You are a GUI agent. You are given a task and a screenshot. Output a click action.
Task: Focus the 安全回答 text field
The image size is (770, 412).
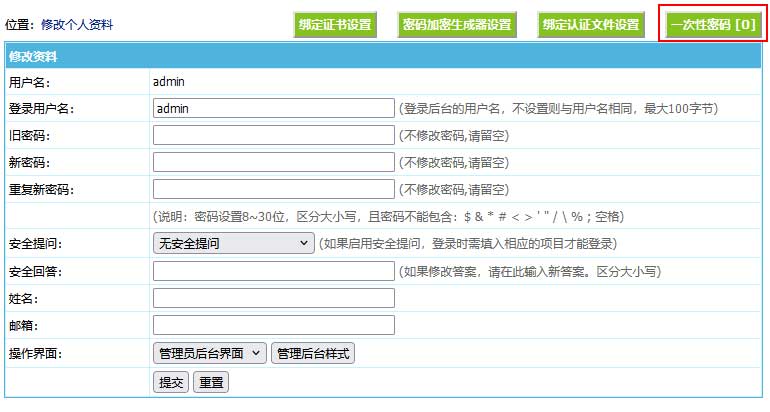[x=273, y=271]
